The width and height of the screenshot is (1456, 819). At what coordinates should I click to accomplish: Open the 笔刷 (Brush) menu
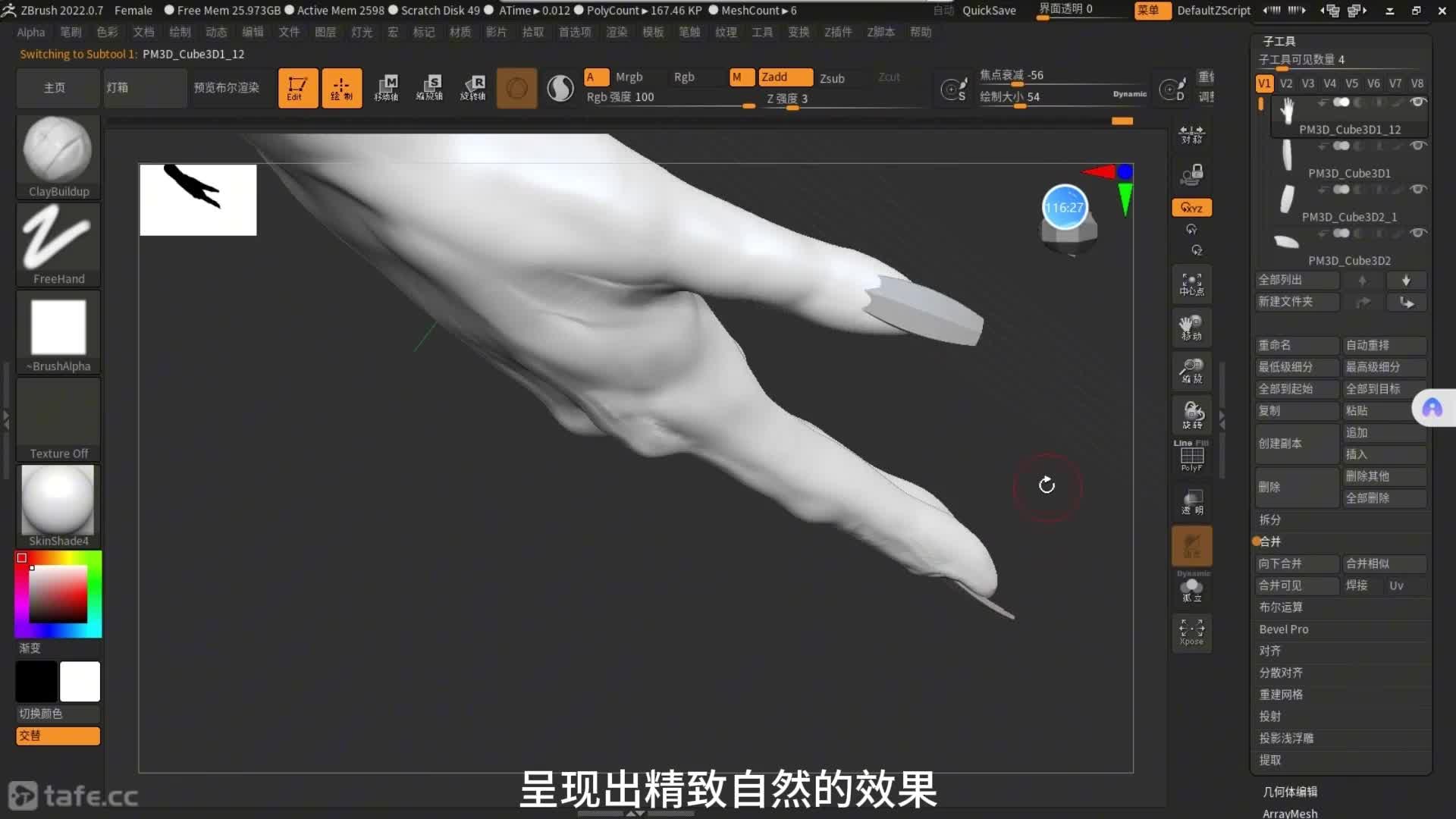71,32
